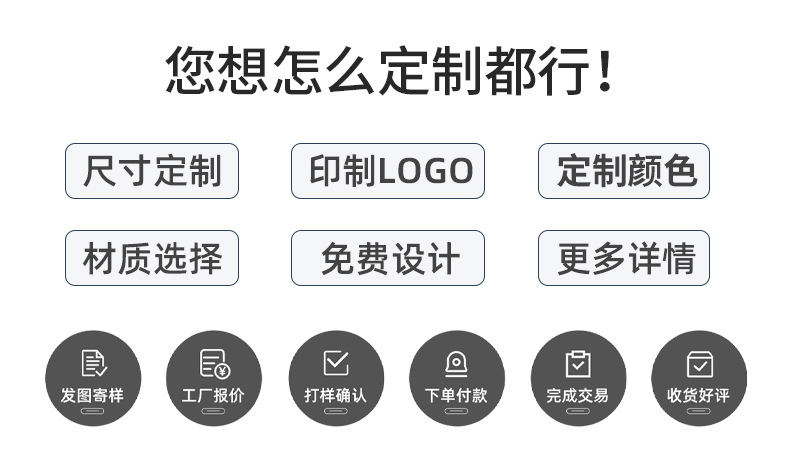Select the 印制LOGO button
Screen dimensions: 790x452
point(388,171)
